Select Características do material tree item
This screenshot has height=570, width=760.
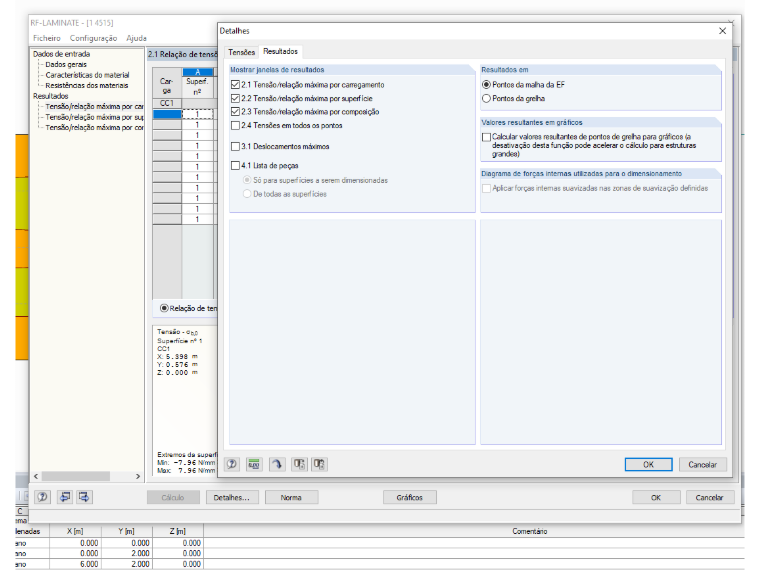pos(87,75)
